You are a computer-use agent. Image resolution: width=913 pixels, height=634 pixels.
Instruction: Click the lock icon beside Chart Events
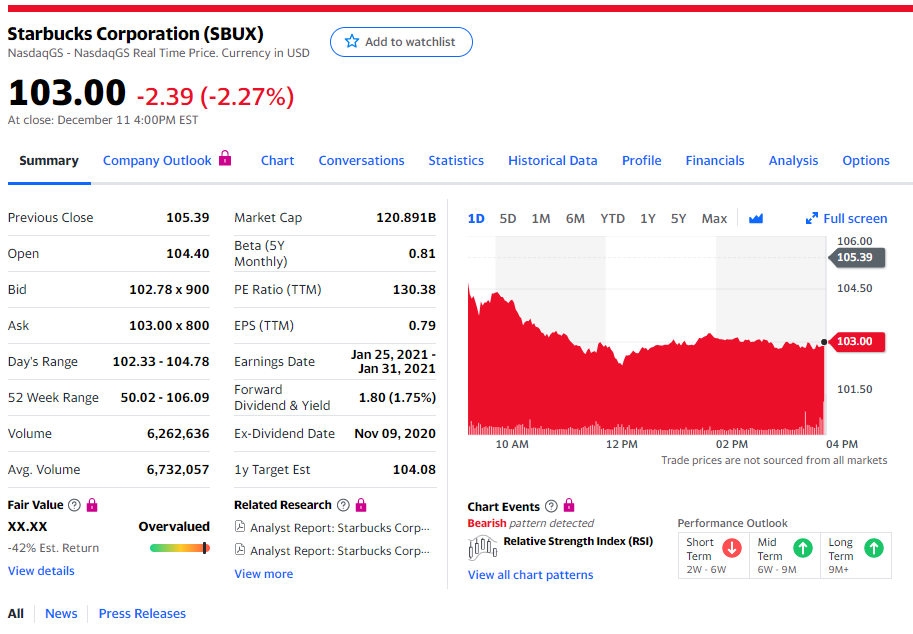point(569,505)
